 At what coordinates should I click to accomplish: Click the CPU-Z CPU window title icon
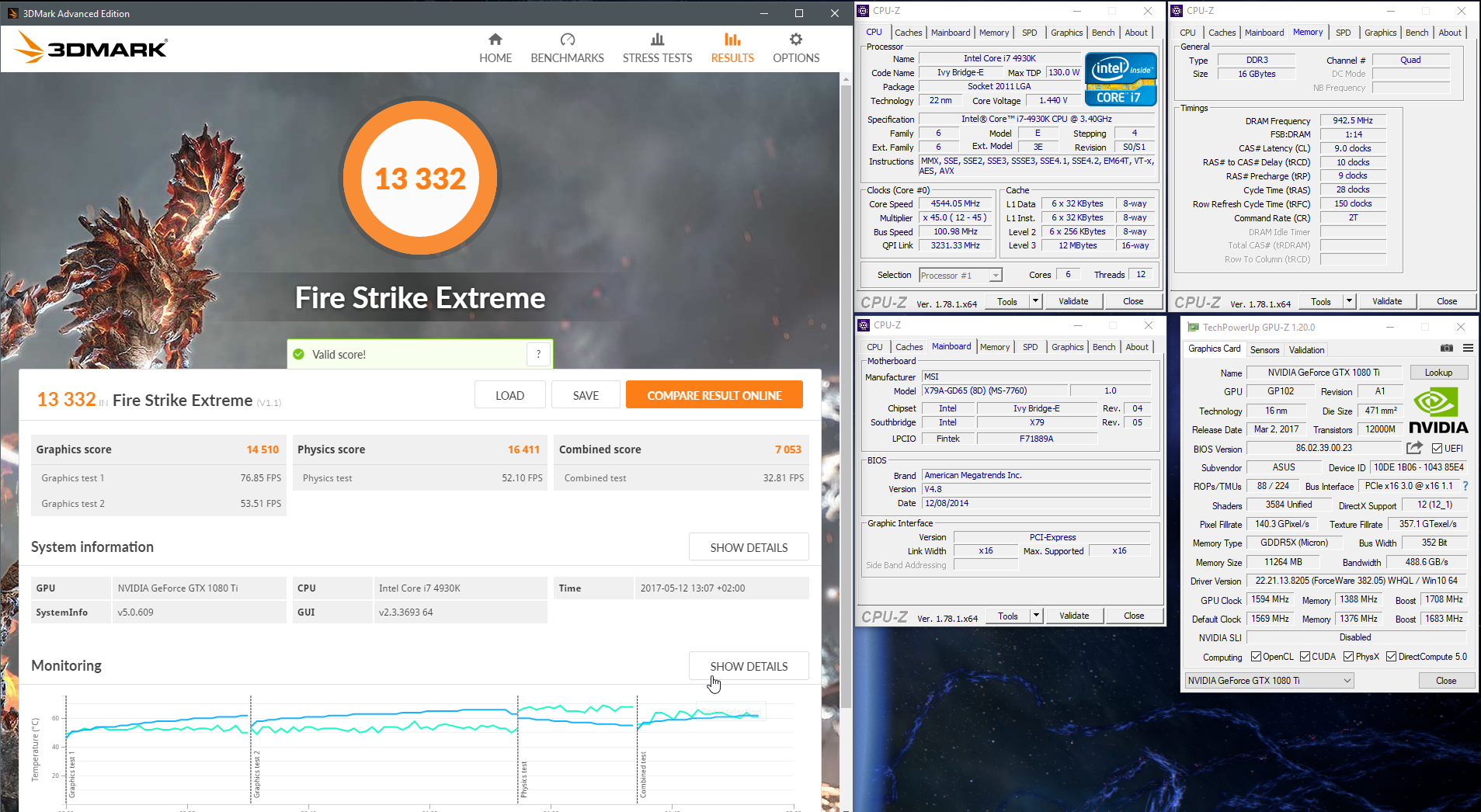(x=863, y=11)
